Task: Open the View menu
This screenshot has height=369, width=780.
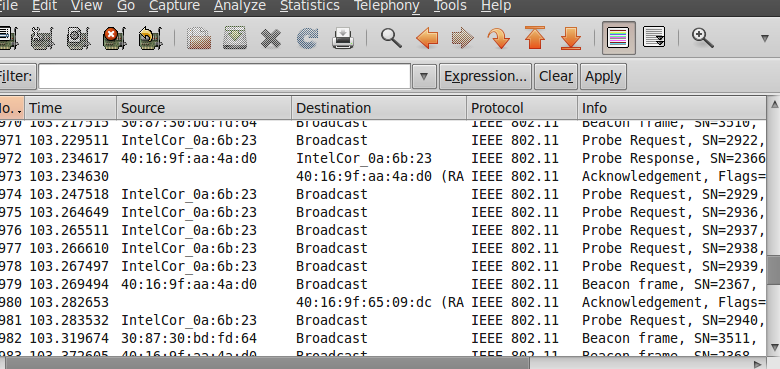Action: point(87,6)
